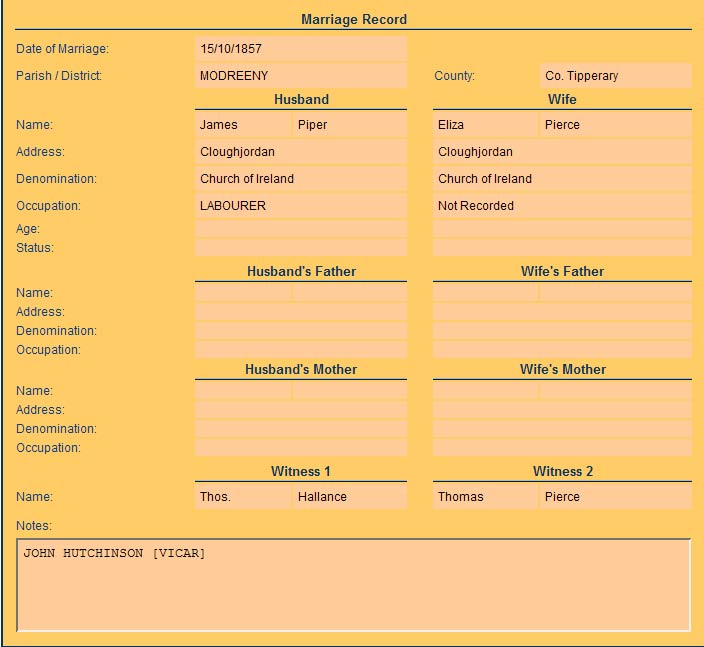Click wife's occupation field Not Recorded
The width and height of the screenshot is (704, 647).
tap(561, 206)
